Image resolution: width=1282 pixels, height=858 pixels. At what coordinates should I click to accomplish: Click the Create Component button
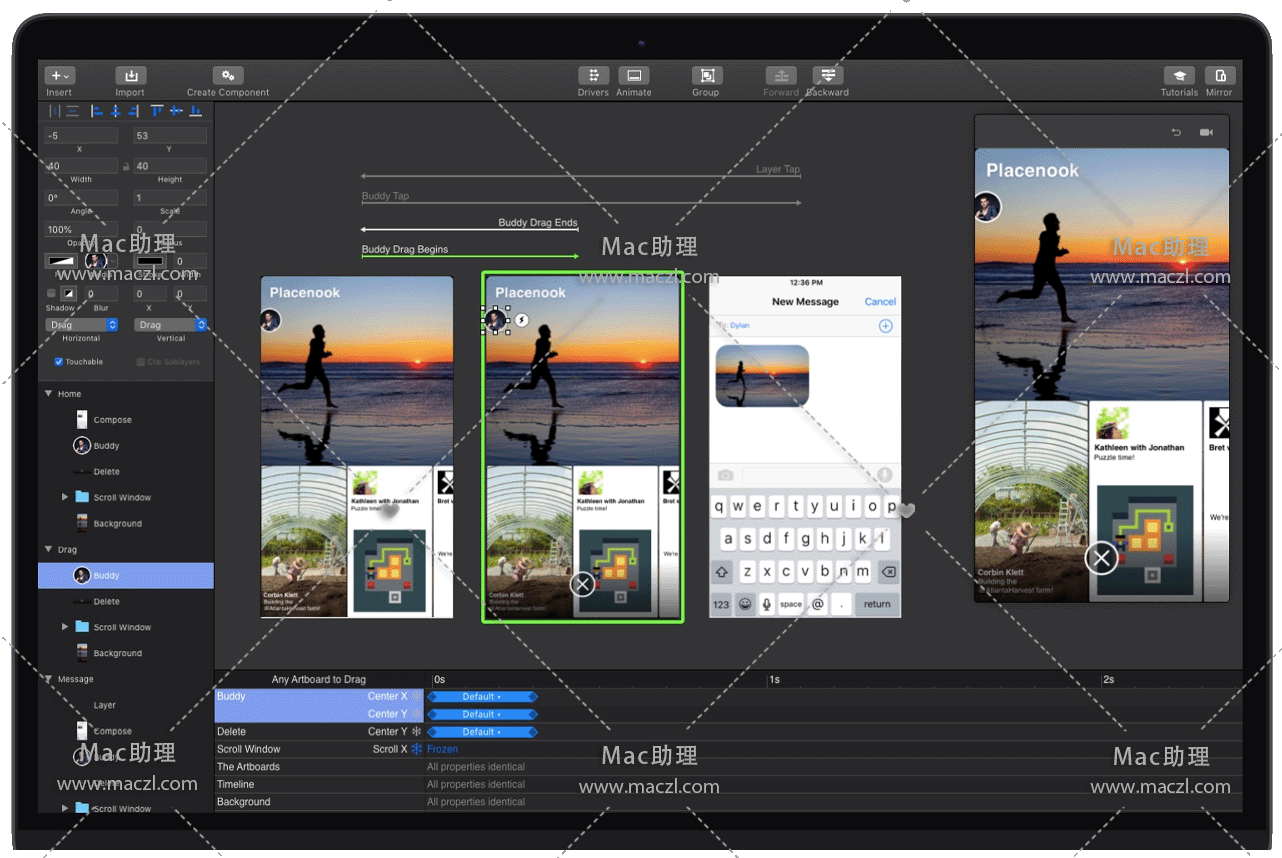[228, 76]
